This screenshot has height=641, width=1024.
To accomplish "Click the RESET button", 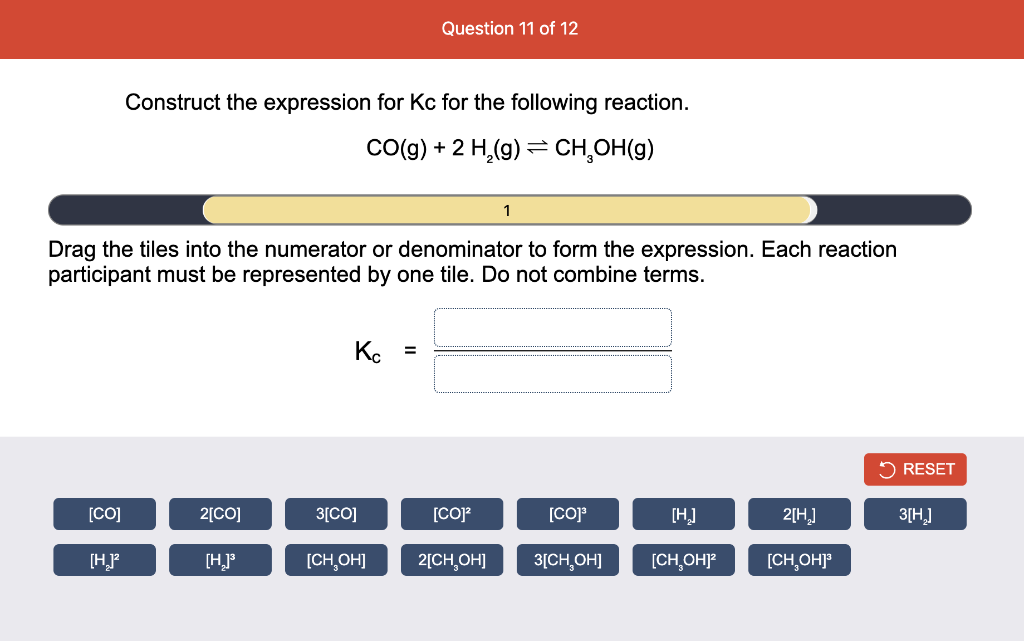I will click(x=914, y=469).
